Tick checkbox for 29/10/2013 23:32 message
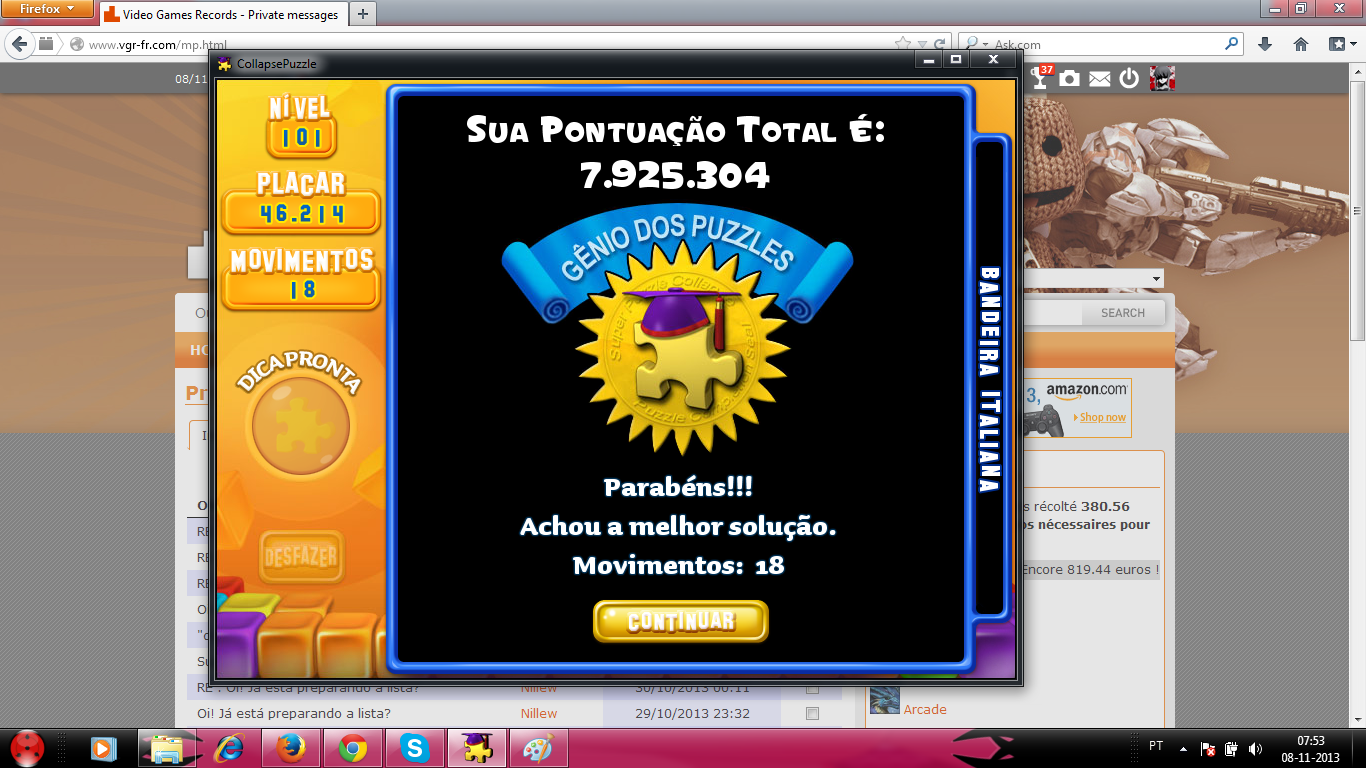 click(x=812, y=714)
